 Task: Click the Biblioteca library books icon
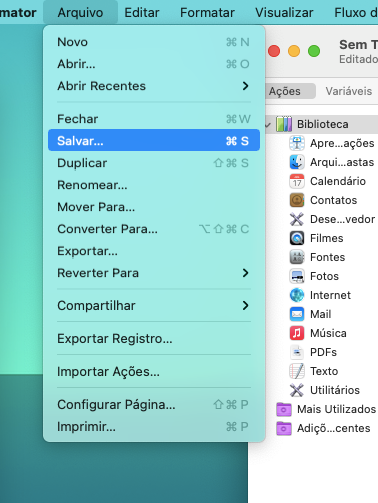[x=284, y=124]
